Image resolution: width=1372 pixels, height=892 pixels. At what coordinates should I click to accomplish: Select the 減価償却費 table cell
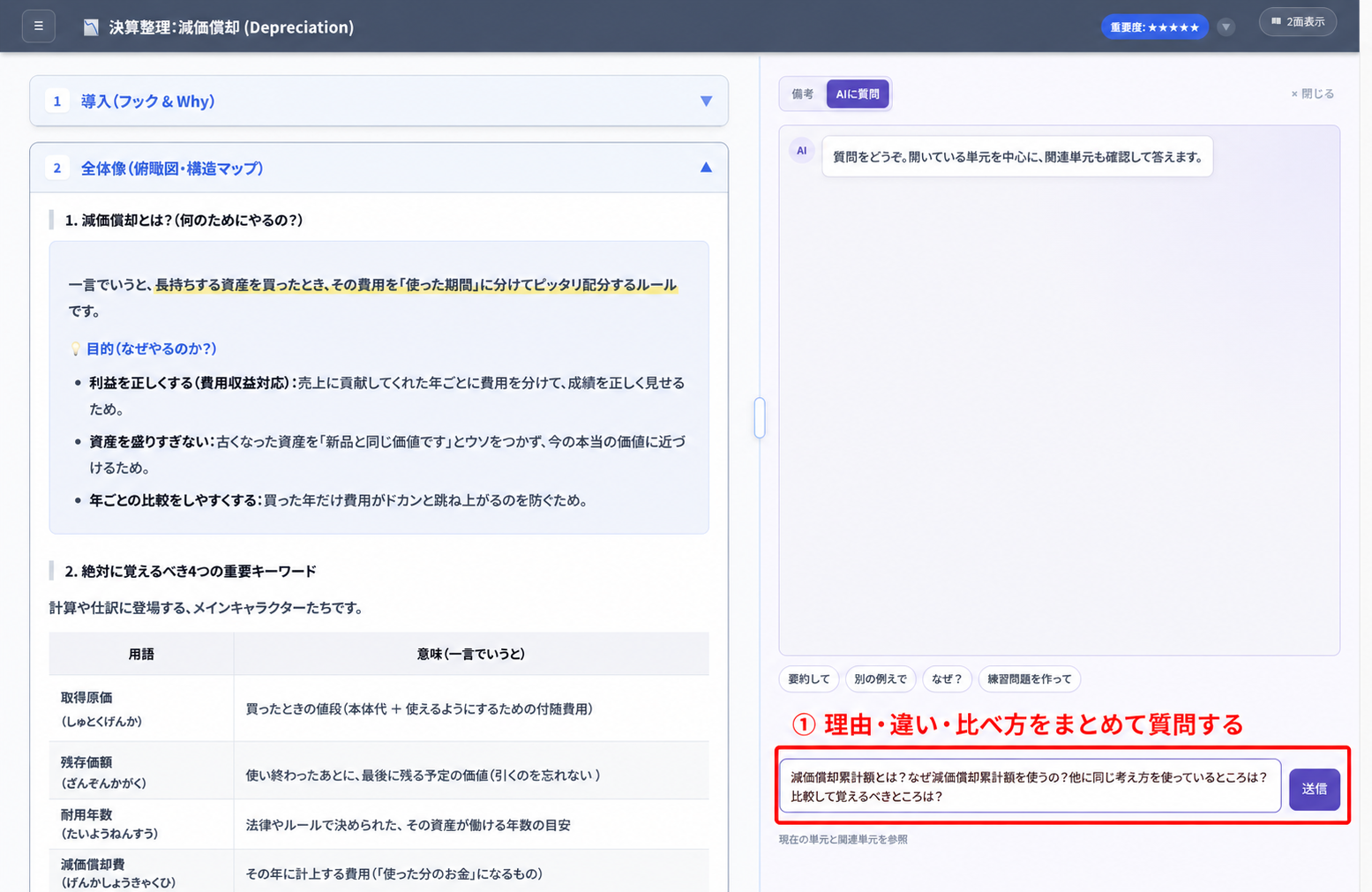point(141,873)
